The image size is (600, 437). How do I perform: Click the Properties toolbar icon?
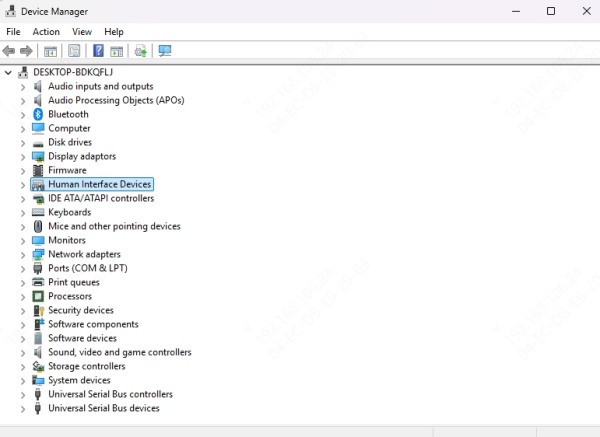(74, 51)
